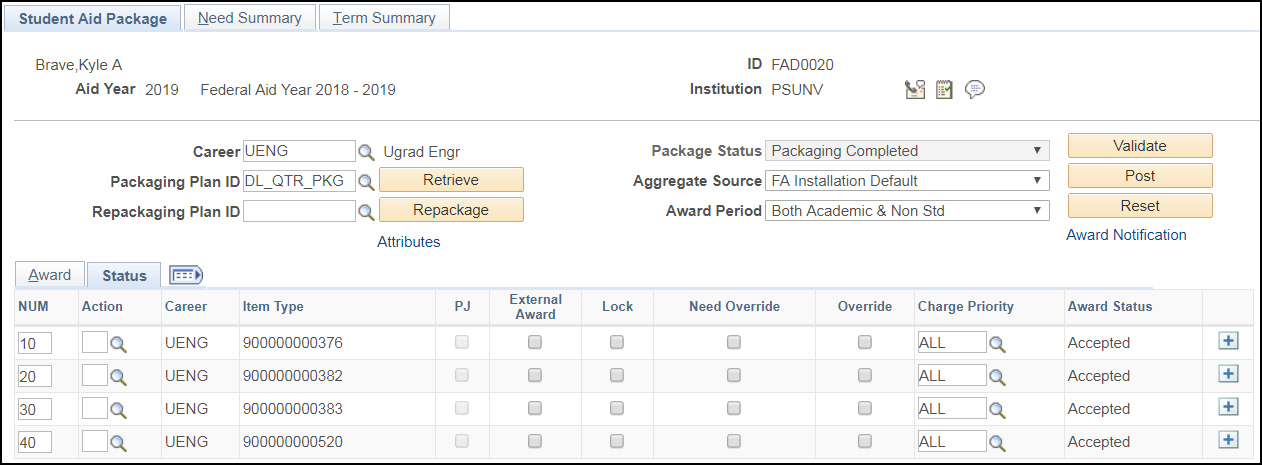Click the Validate button

point(1140,146)
